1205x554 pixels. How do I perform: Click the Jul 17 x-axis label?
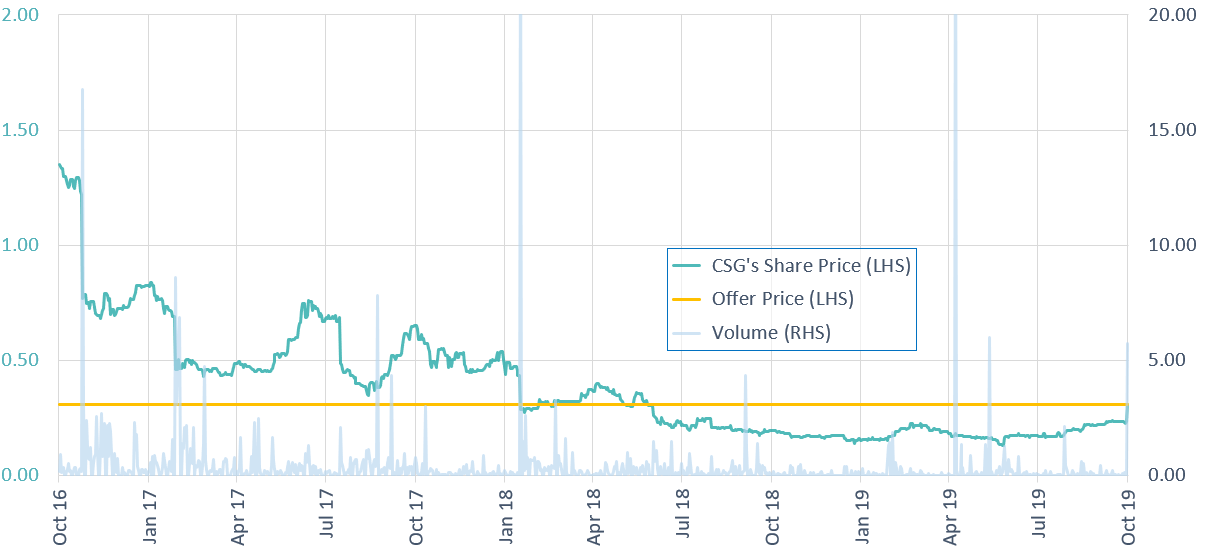click(326, 516)
